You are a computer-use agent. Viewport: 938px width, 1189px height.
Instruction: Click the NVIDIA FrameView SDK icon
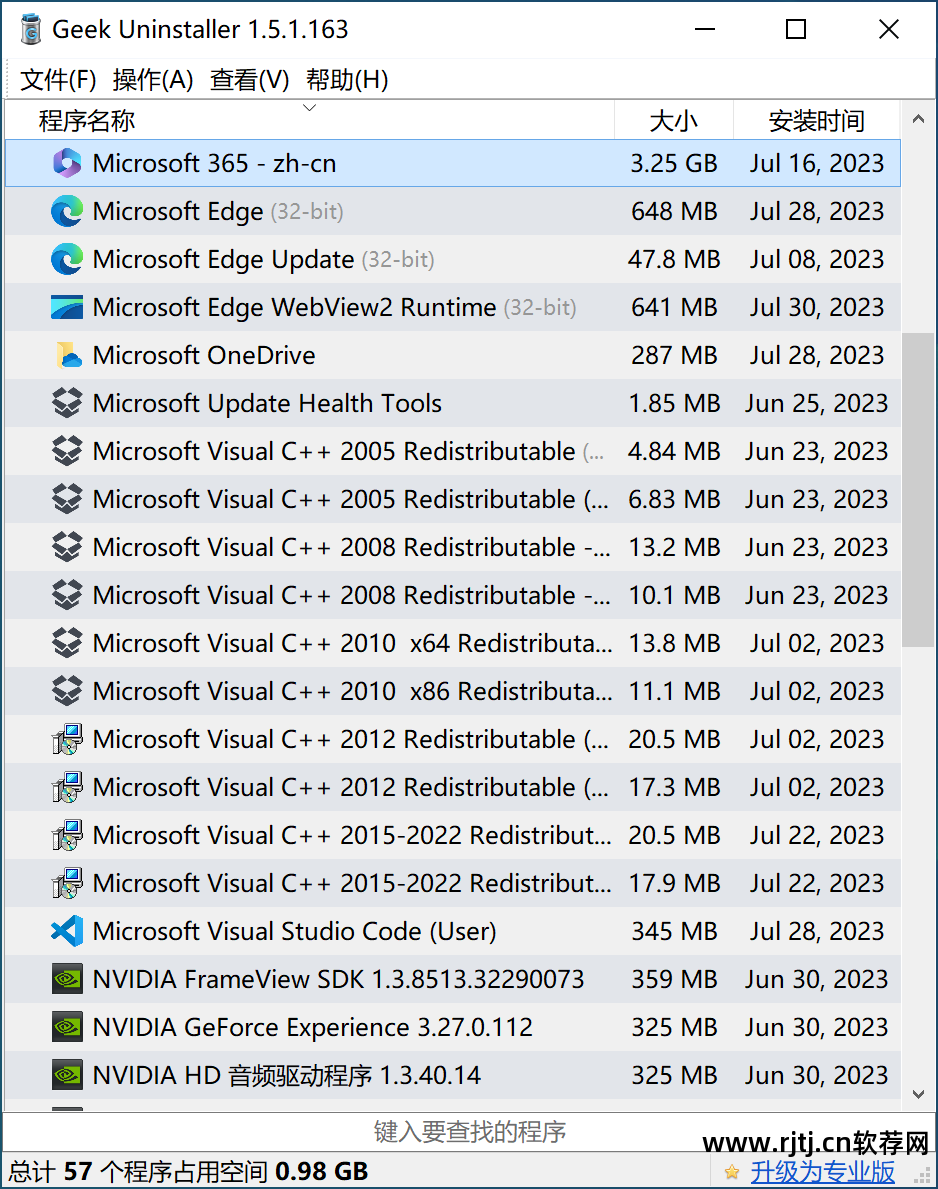(67, 979)
